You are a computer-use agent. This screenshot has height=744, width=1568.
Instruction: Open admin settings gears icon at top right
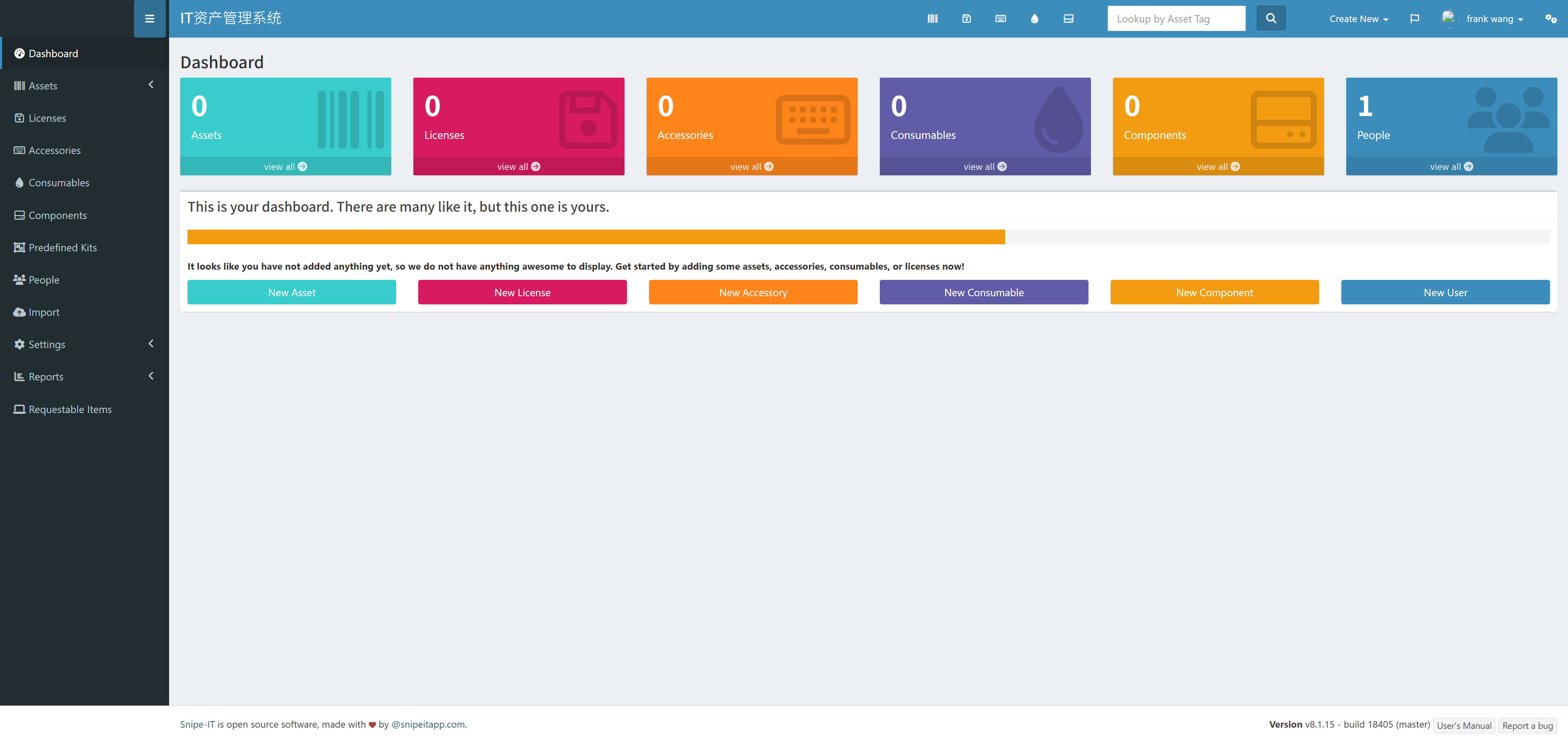(x=1550, y=19)
